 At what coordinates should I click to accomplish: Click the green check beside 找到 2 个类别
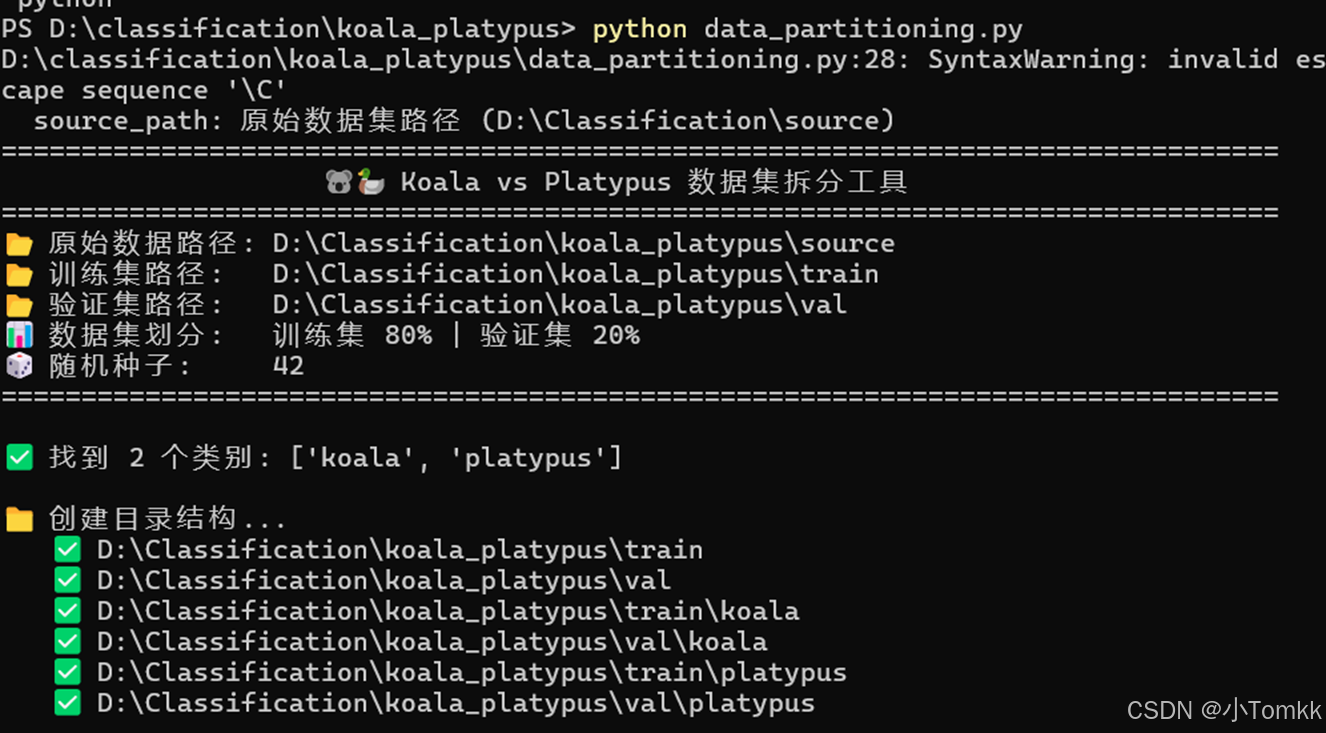19,458
